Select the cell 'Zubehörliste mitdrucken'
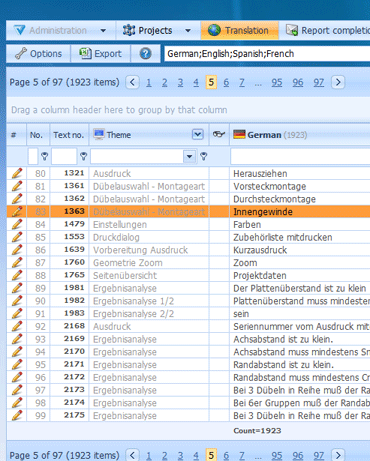370x461 pixels. [x=300, y=237]
